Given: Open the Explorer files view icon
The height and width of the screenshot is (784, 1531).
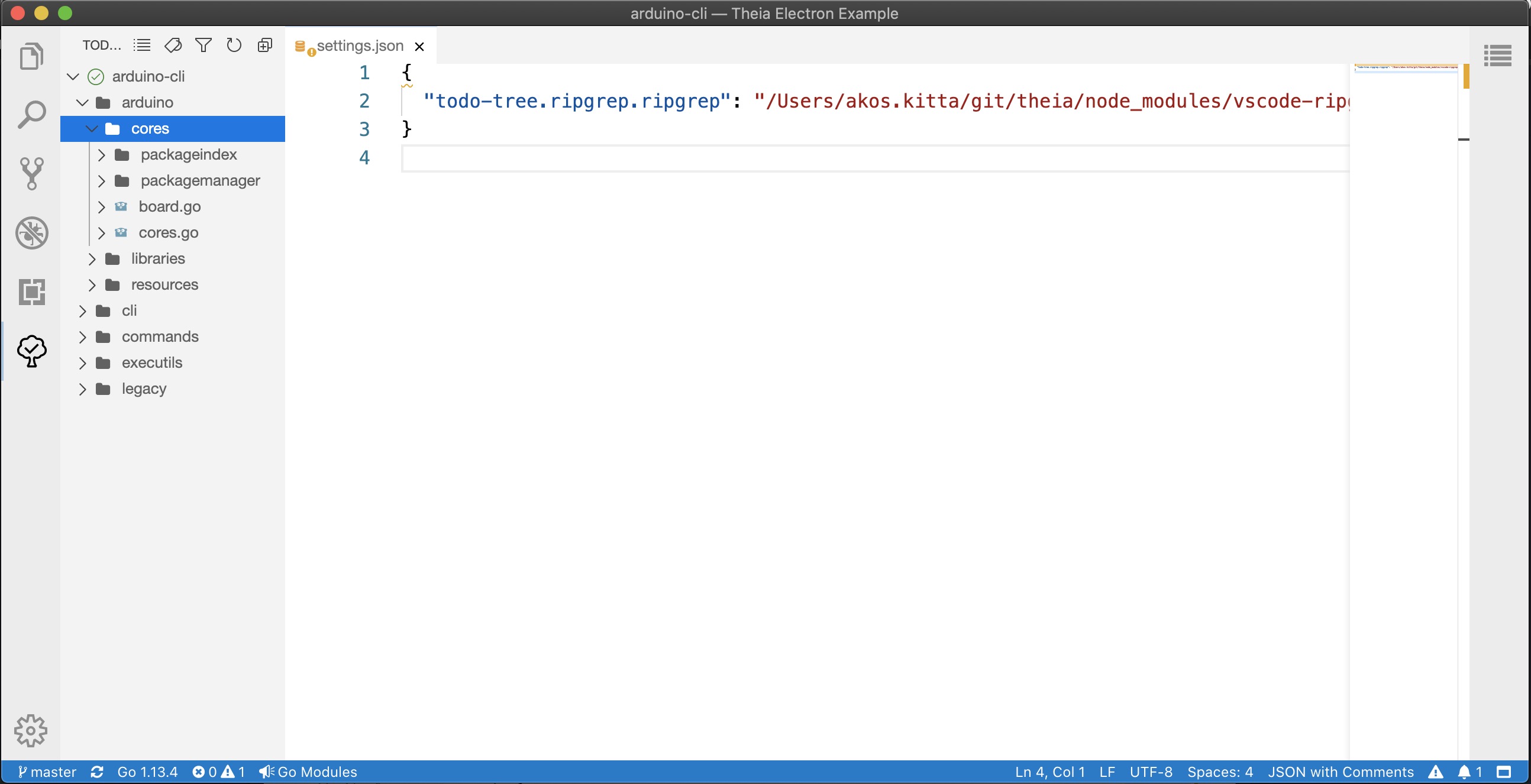Looking at the screenshot, I should click(31, 56).
